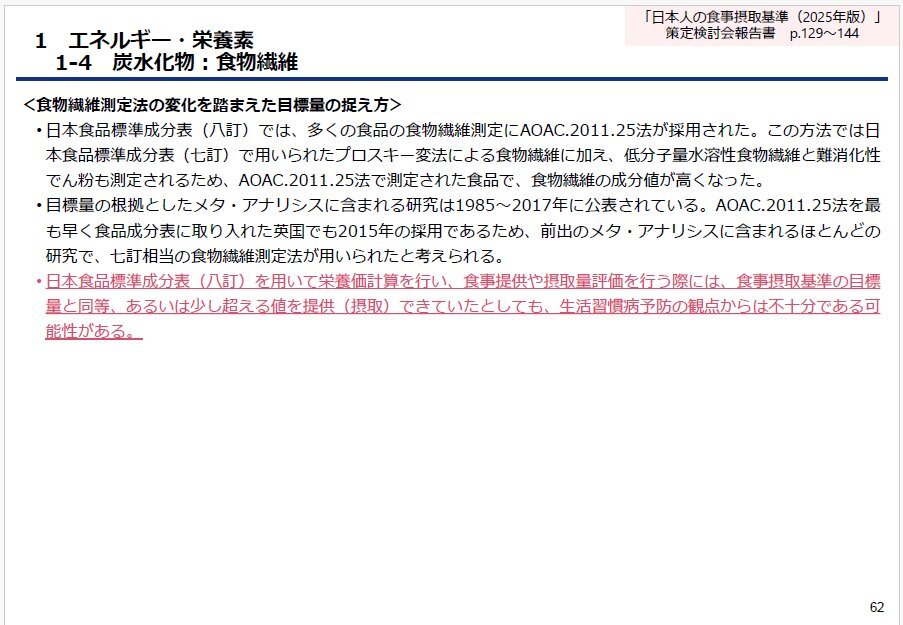Click the underlined red line starting 量と同等、あるいは少し超える
This screenshot has height=625, width=903.
462,306
